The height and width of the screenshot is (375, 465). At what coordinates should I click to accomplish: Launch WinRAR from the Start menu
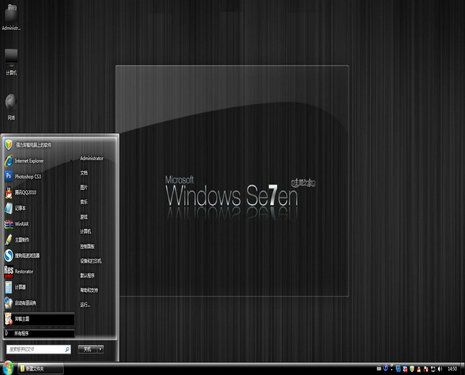[x=38, y=224]
